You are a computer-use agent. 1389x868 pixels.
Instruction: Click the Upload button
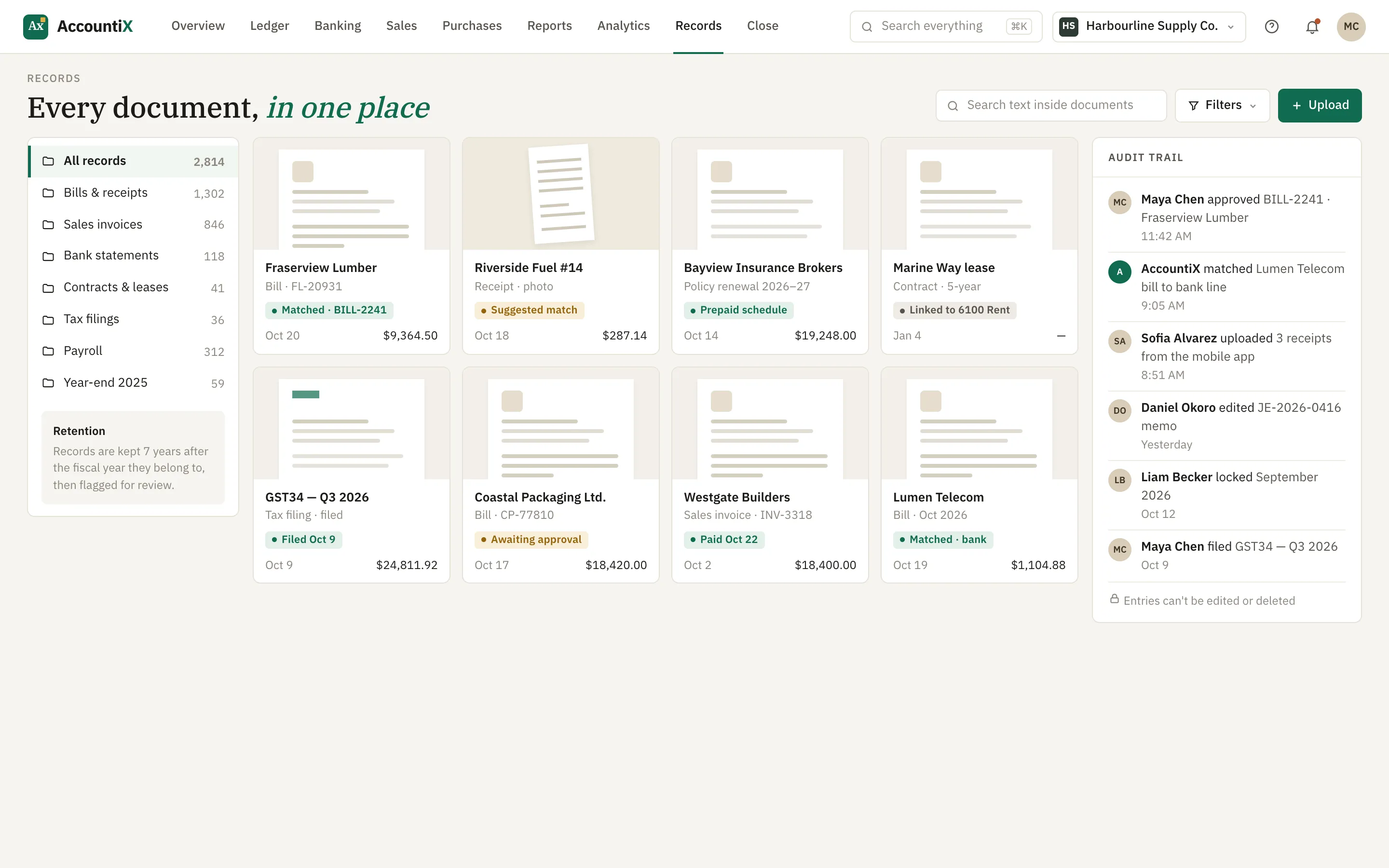pyautogui.click(x=1320, y=106)
